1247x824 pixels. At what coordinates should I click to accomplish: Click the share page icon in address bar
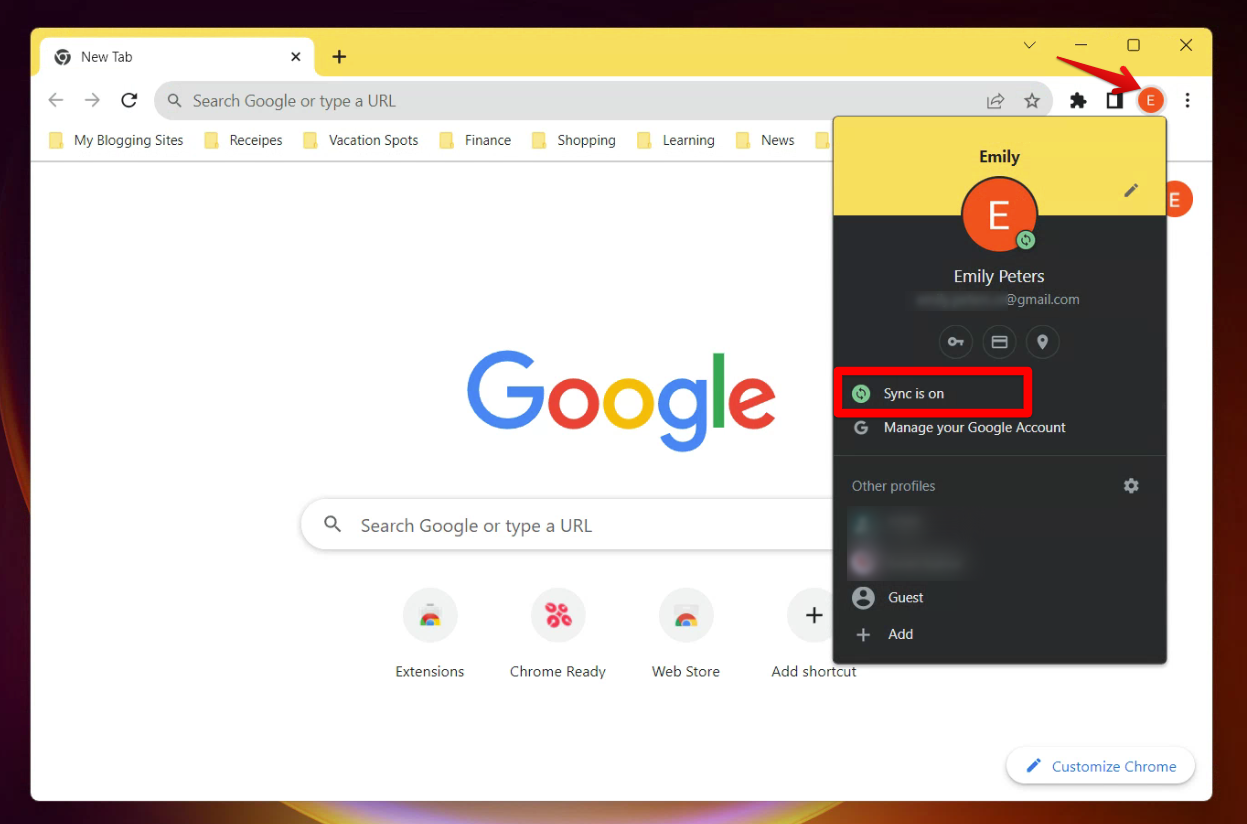(x=995, y=101)
